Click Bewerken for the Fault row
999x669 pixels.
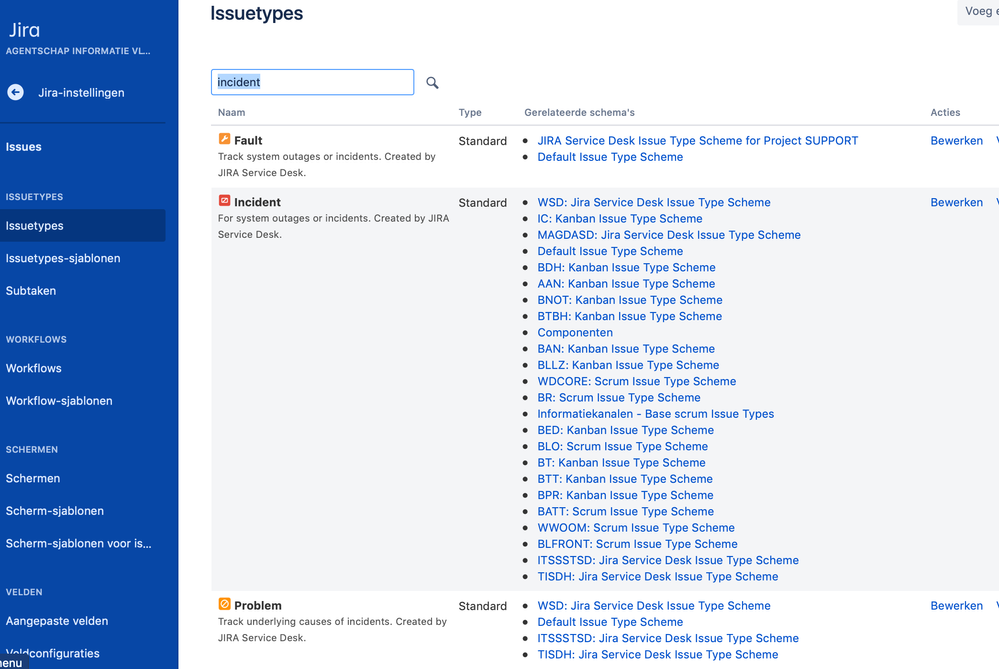[956, 141]
